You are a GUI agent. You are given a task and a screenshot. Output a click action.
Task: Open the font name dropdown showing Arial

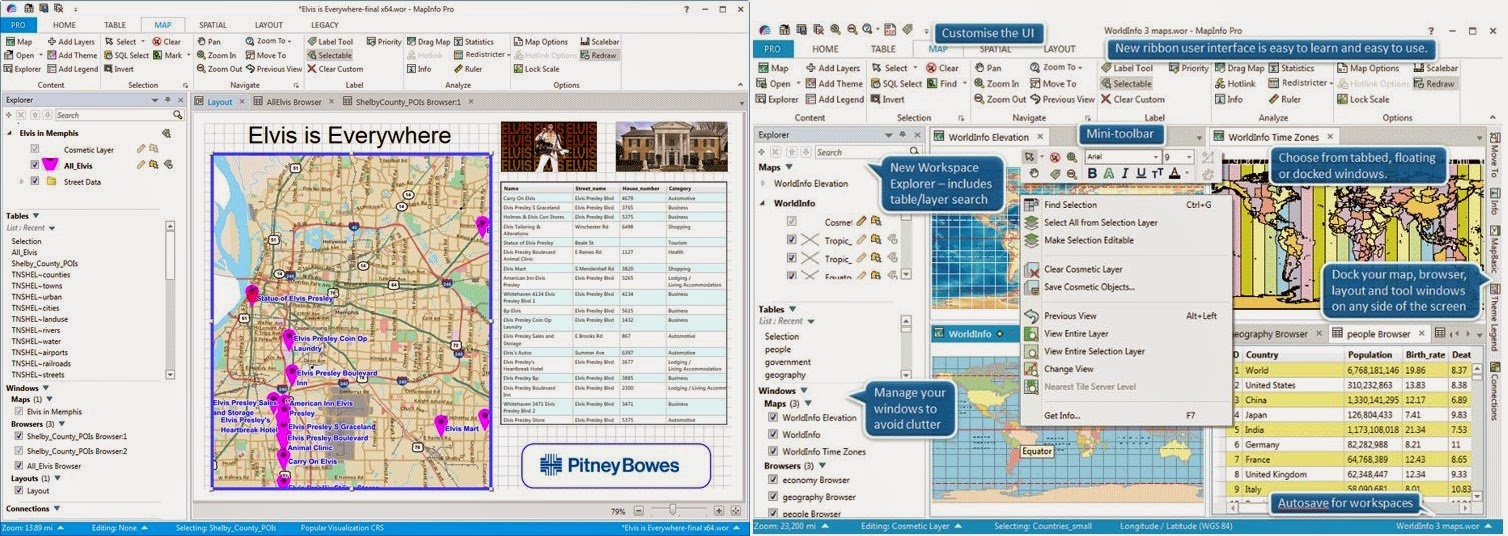[1155, 157]
